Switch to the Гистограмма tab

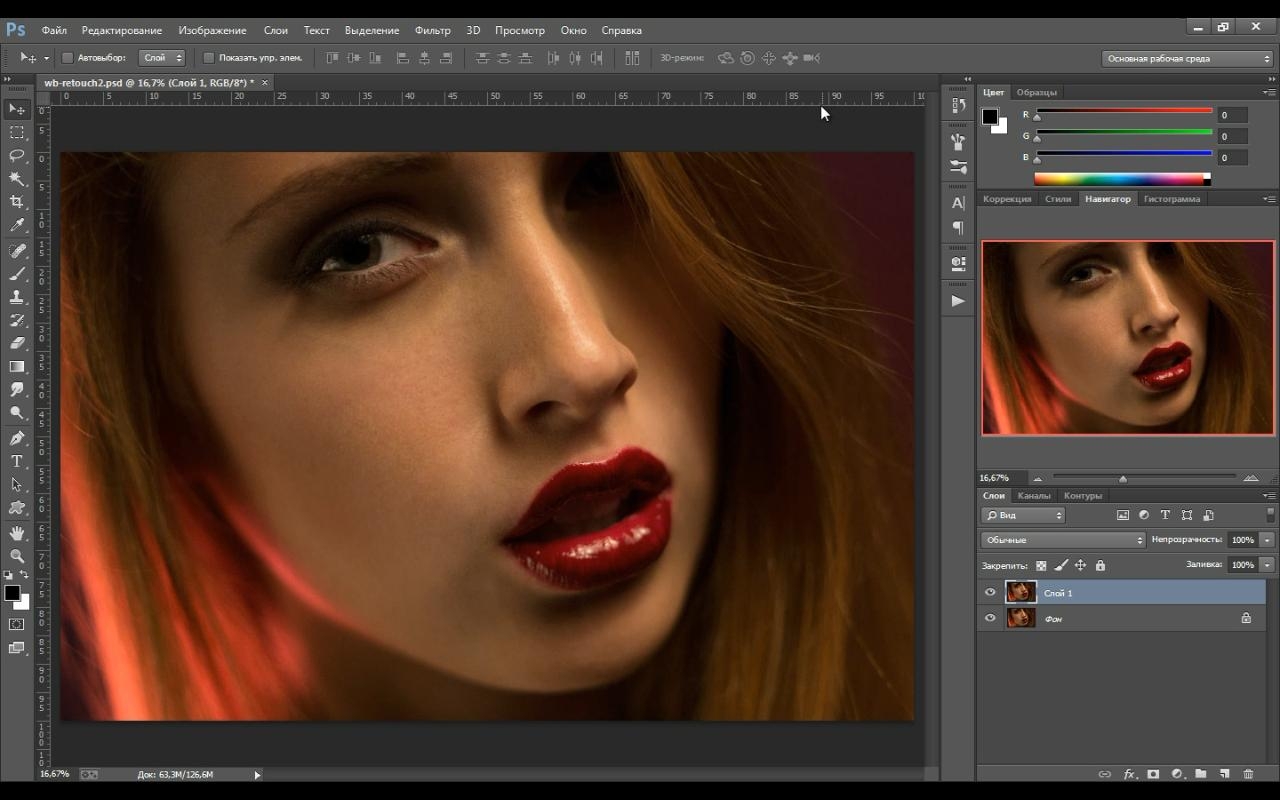coord(1171,199)
